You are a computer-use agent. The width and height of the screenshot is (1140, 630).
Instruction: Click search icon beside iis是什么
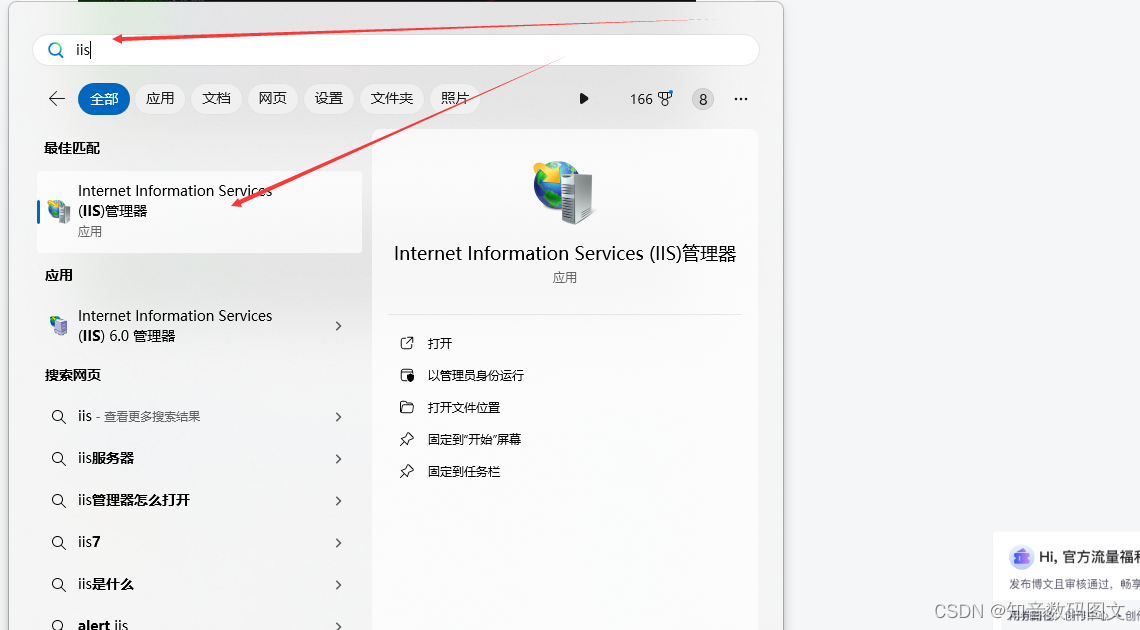coord(59,585)
